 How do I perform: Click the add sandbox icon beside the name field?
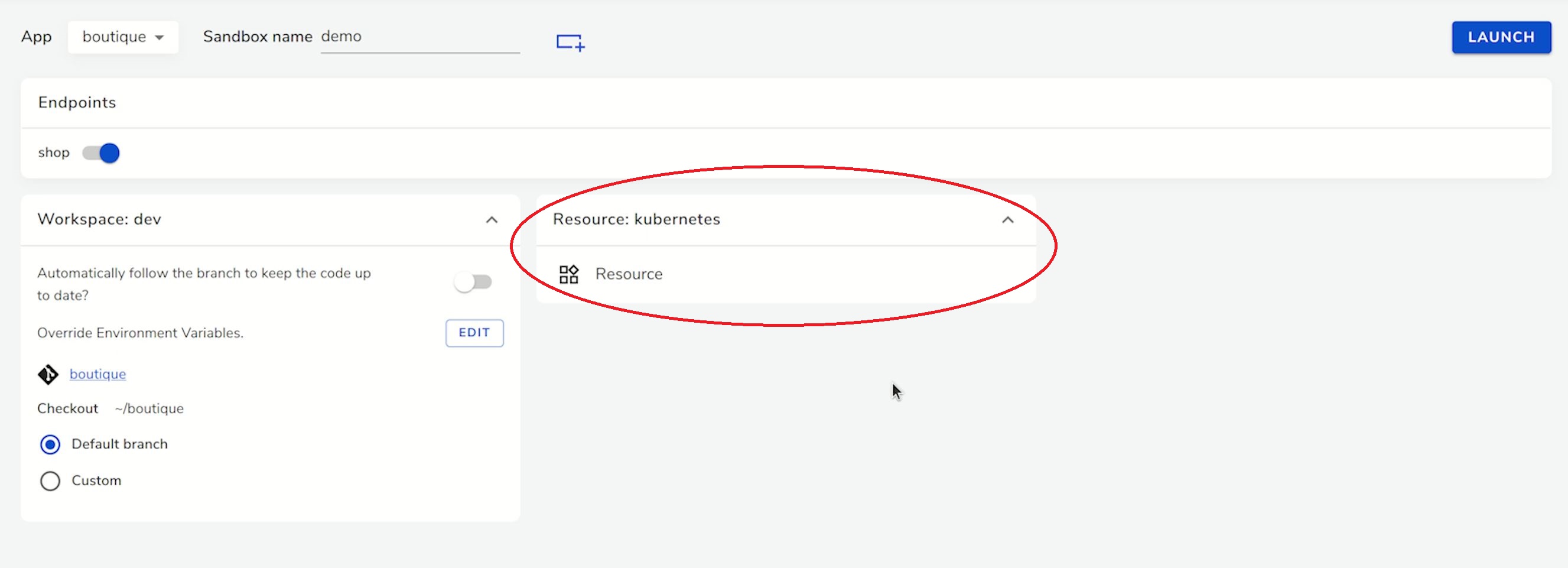pyautogui.click(x=570, y=42)
